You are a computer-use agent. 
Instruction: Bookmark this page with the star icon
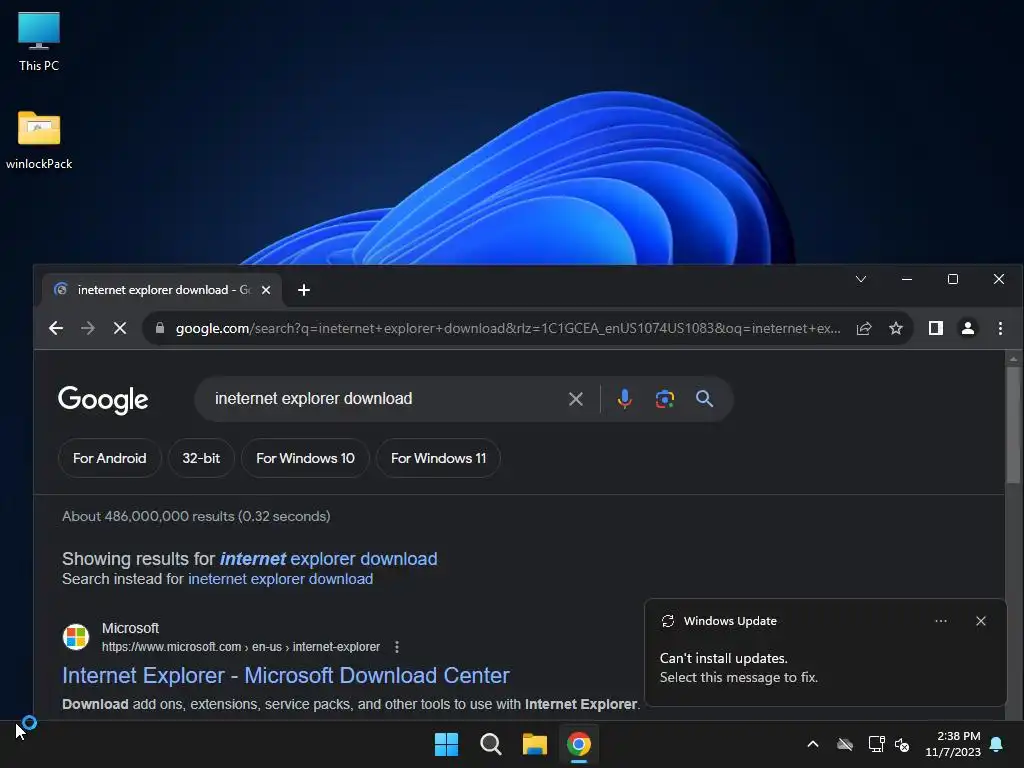(896, 328)
